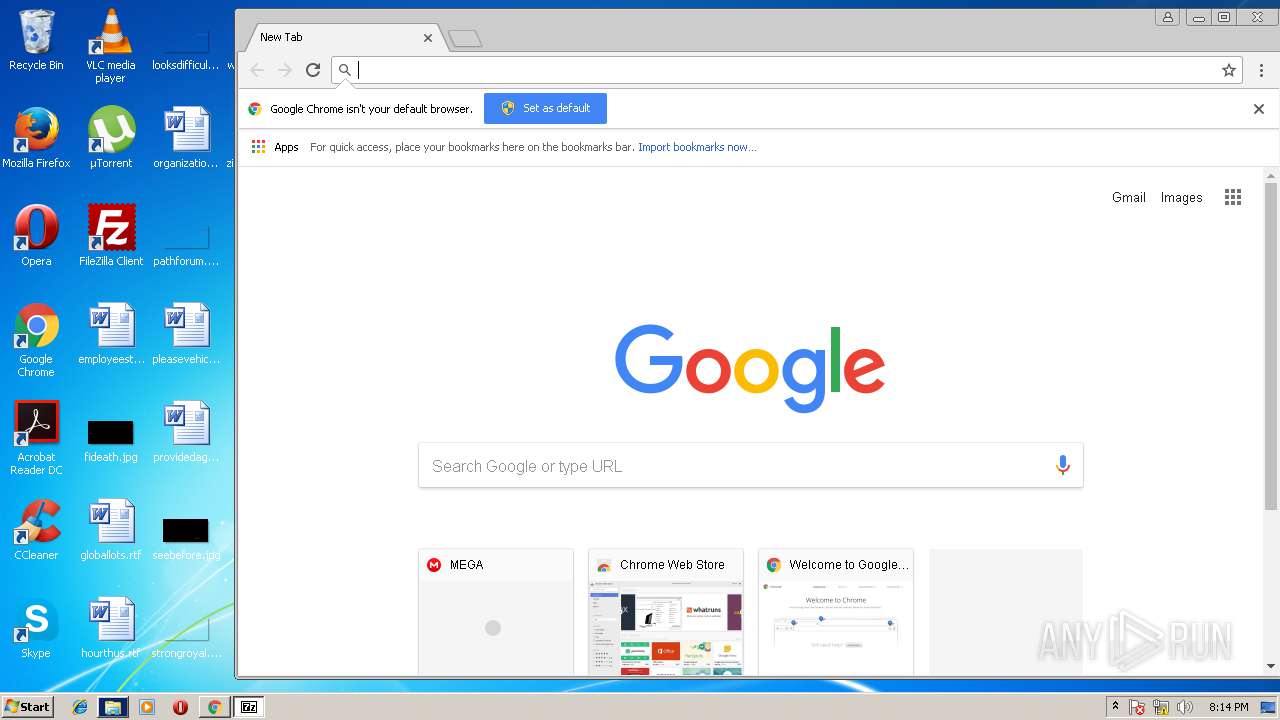Open the Images link

(x=1181, y=197)
